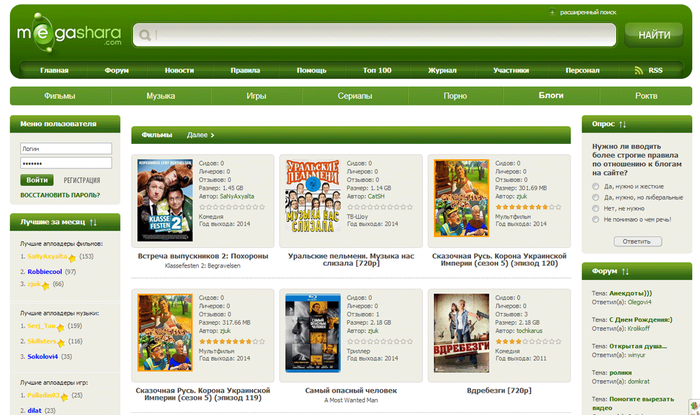This screenshot has height=415, width=700.
Task: Click the Далее arrow in Фильмы bar
Action: coord(212,135)
